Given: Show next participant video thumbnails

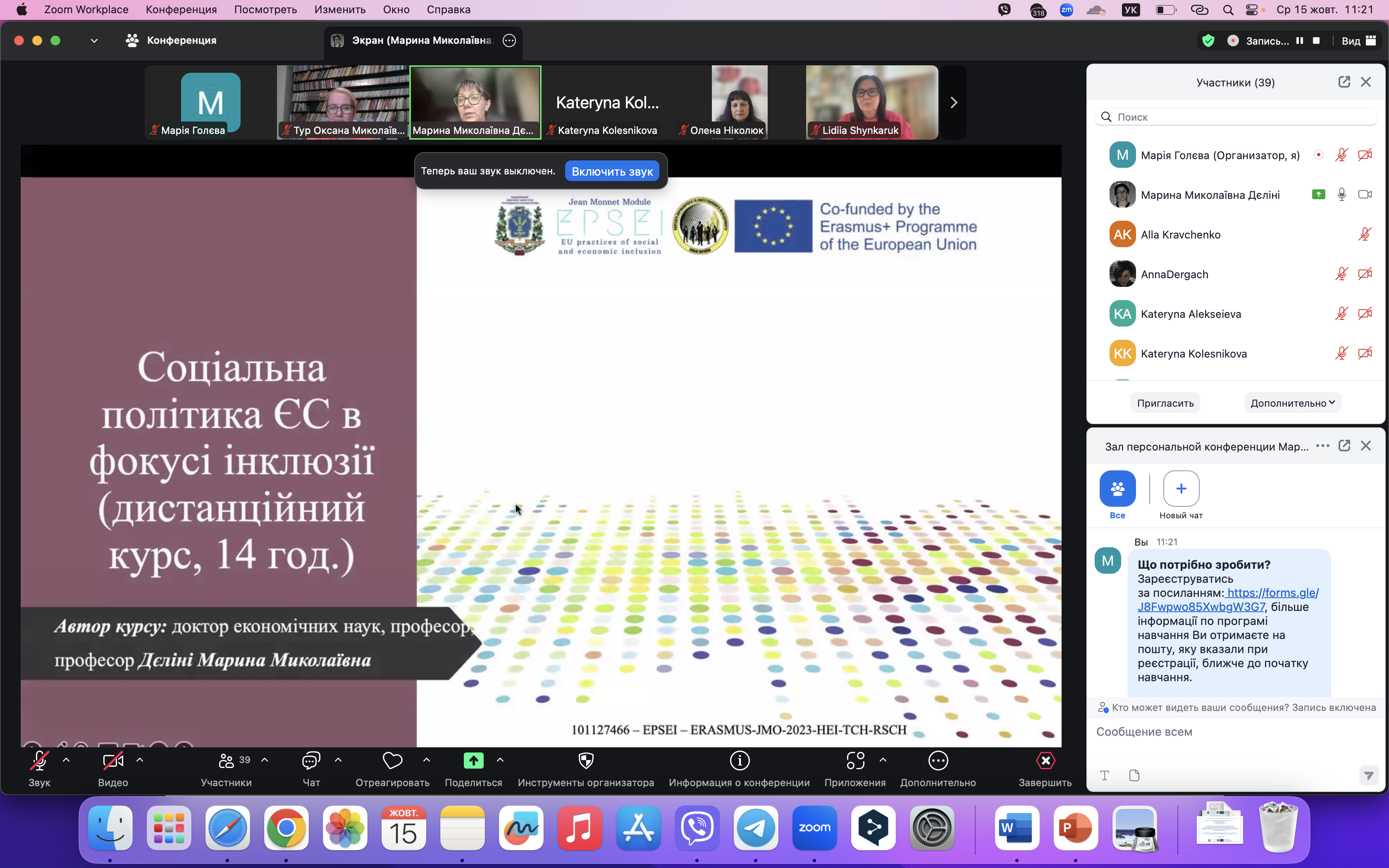Looking at the screenshot, I should point(953,103).
